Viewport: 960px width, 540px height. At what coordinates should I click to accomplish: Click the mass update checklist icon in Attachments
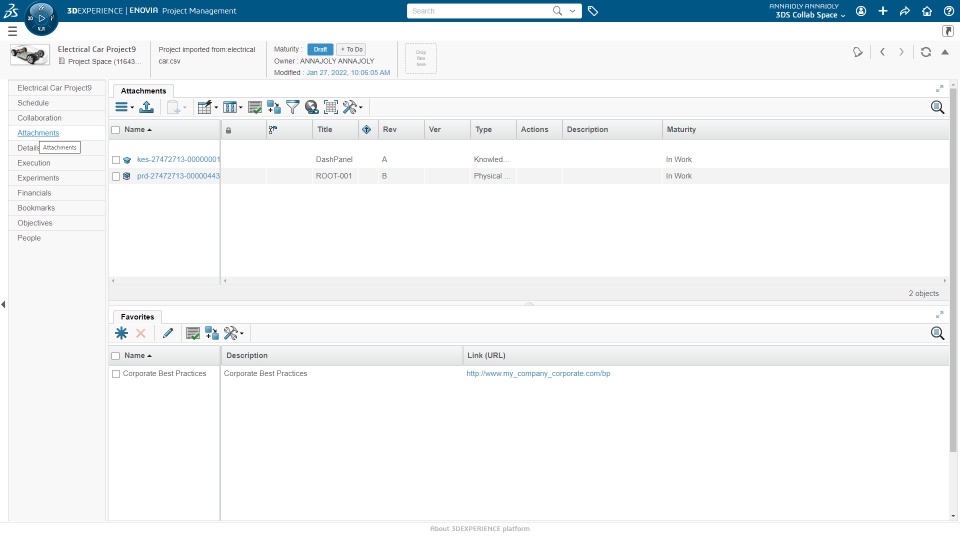(255, 107)
